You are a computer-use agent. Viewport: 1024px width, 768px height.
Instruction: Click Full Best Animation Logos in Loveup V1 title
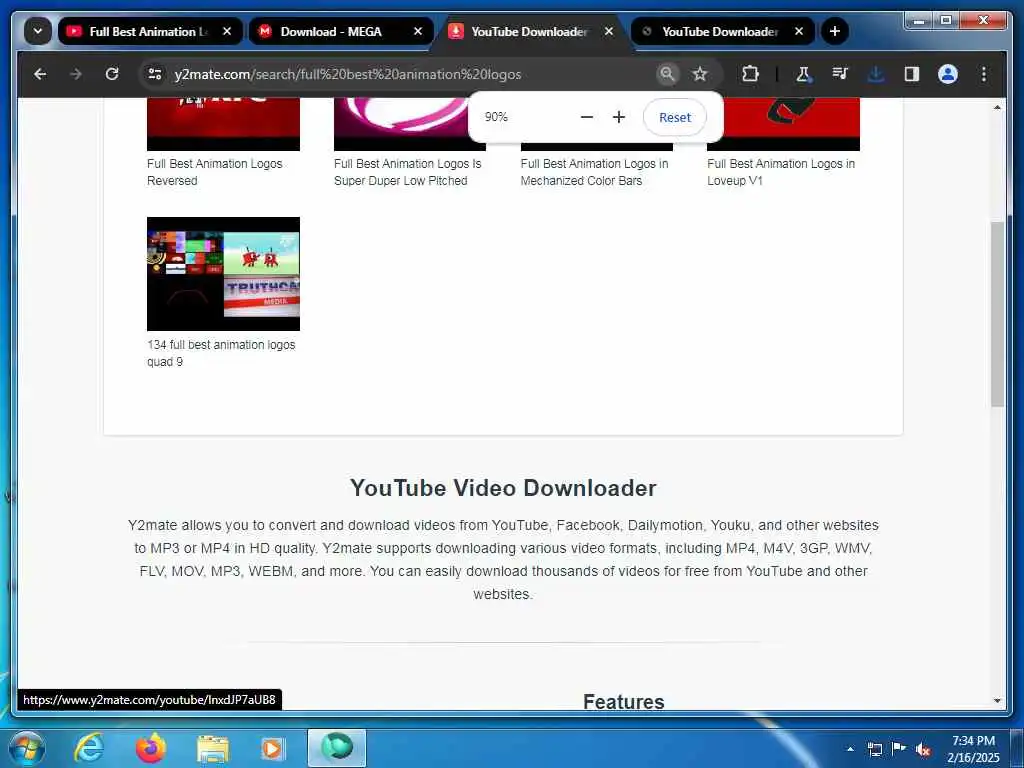click(x=781, y=172)
